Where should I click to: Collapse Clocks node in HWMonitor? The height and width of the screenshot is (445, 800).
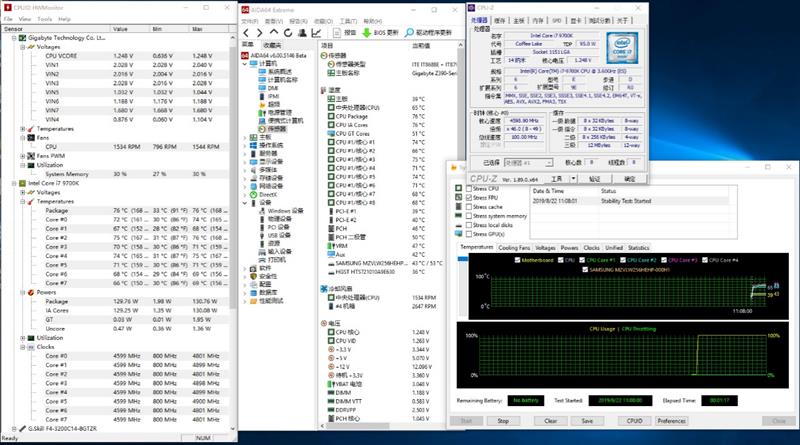(22, 347)
